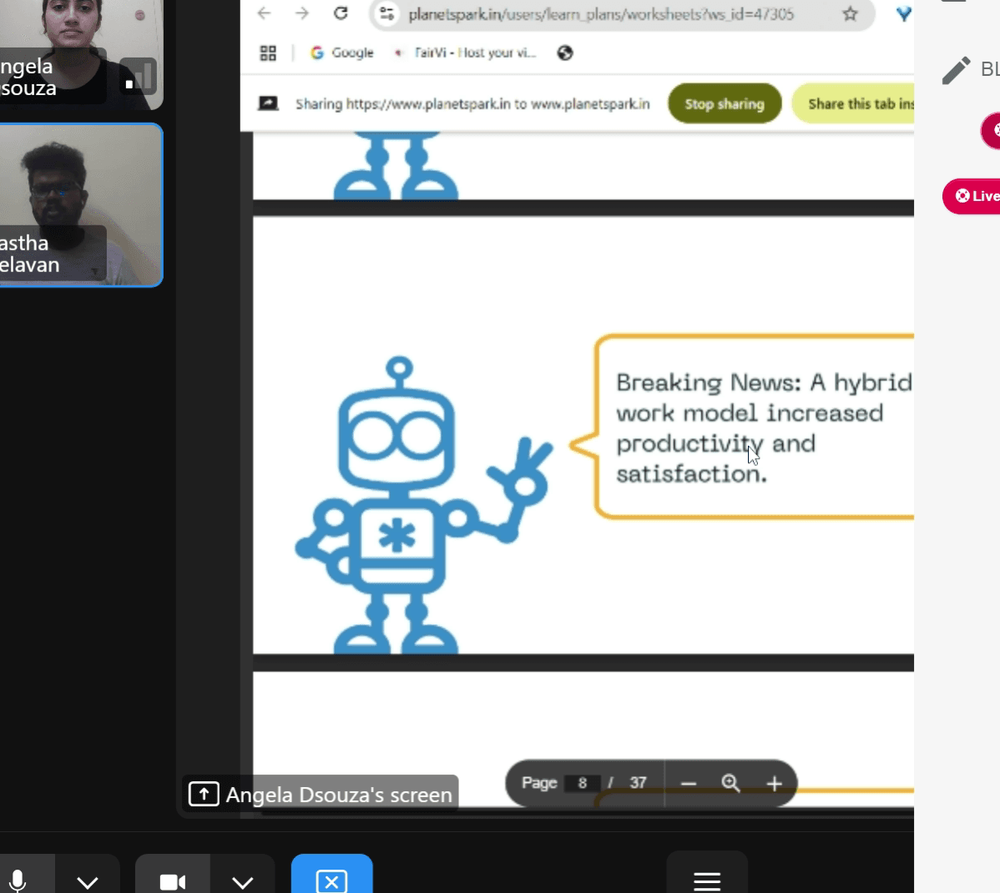Click the round red button below pencil
This screenshot has height=893, width=1000.
point(990,130)
